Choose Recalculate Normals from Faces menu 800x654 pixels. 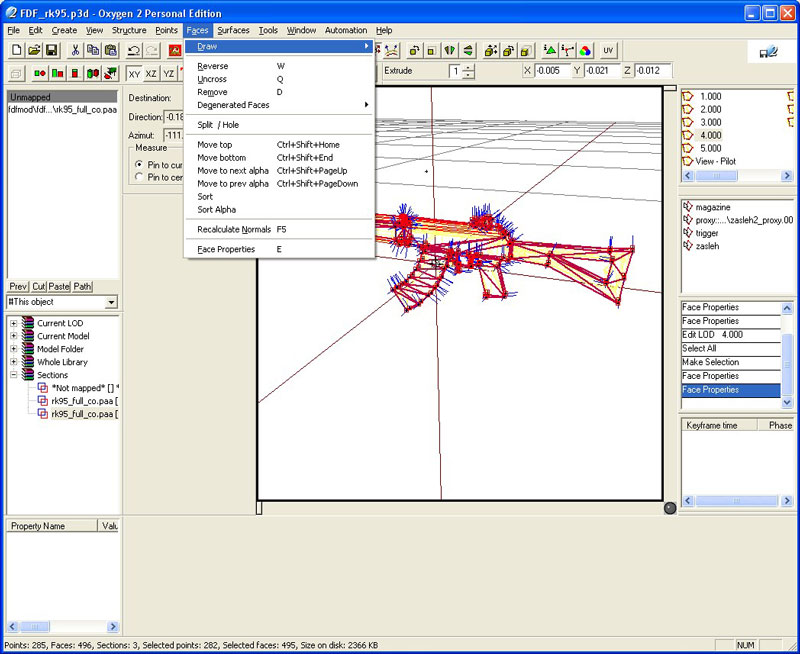point(234,229)
